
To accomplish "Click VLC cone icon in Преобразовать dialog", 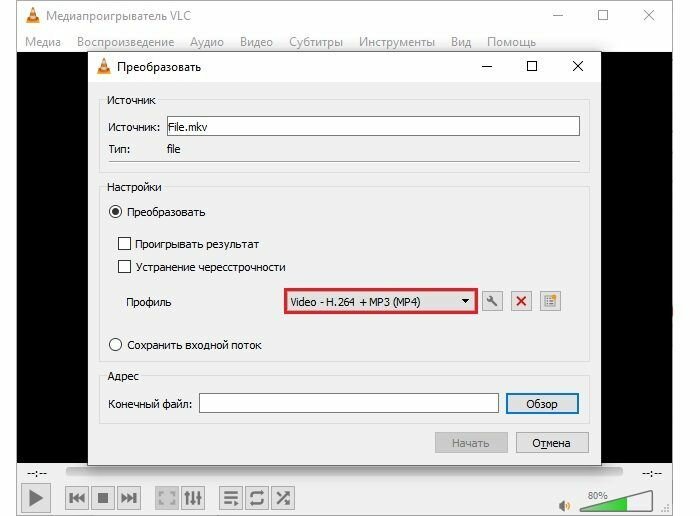I will pyautogui.click(x=104, y=67).
